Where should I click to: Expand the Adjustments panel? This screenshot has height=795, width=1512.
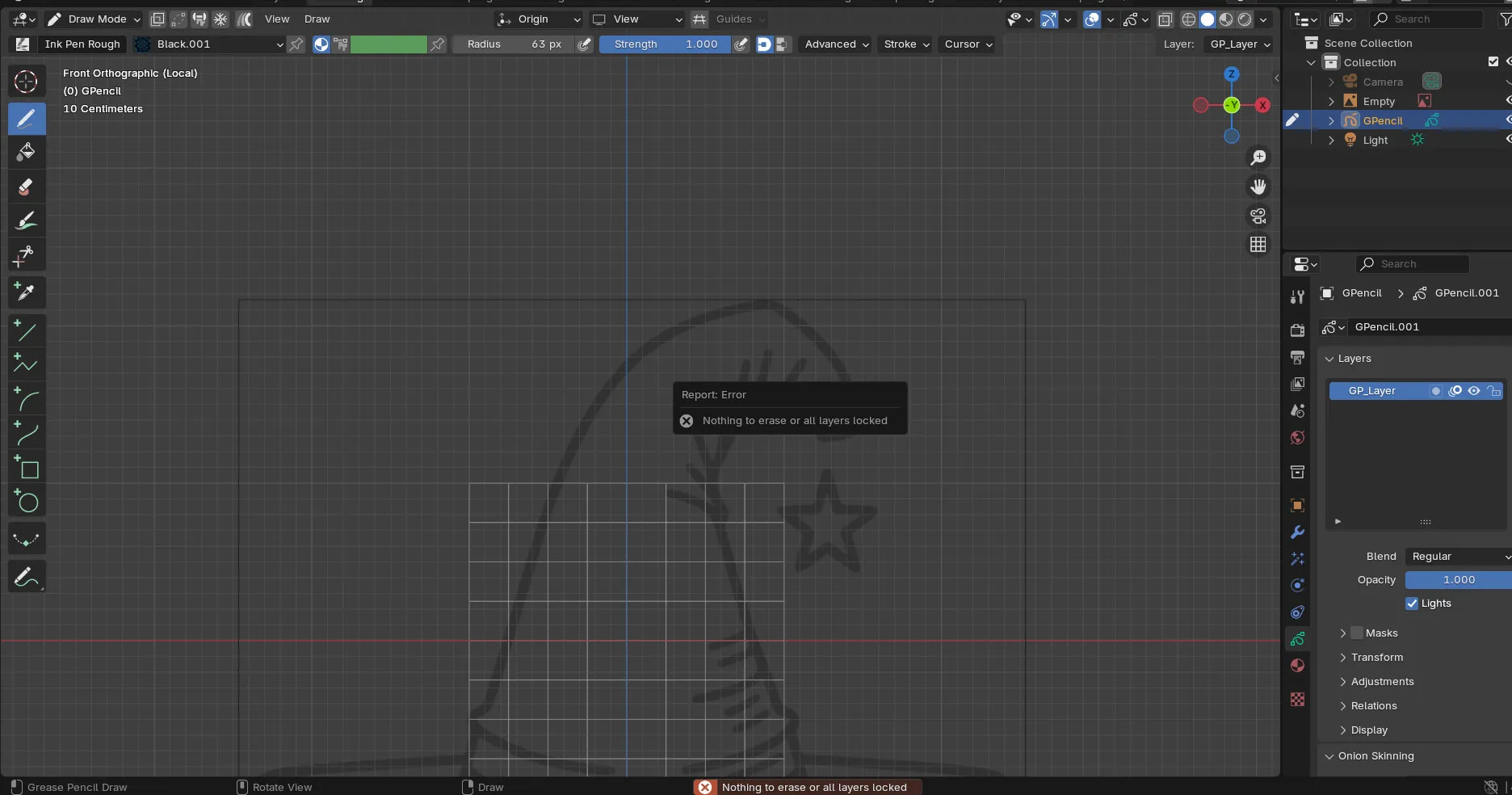(x=1382, y=682)
